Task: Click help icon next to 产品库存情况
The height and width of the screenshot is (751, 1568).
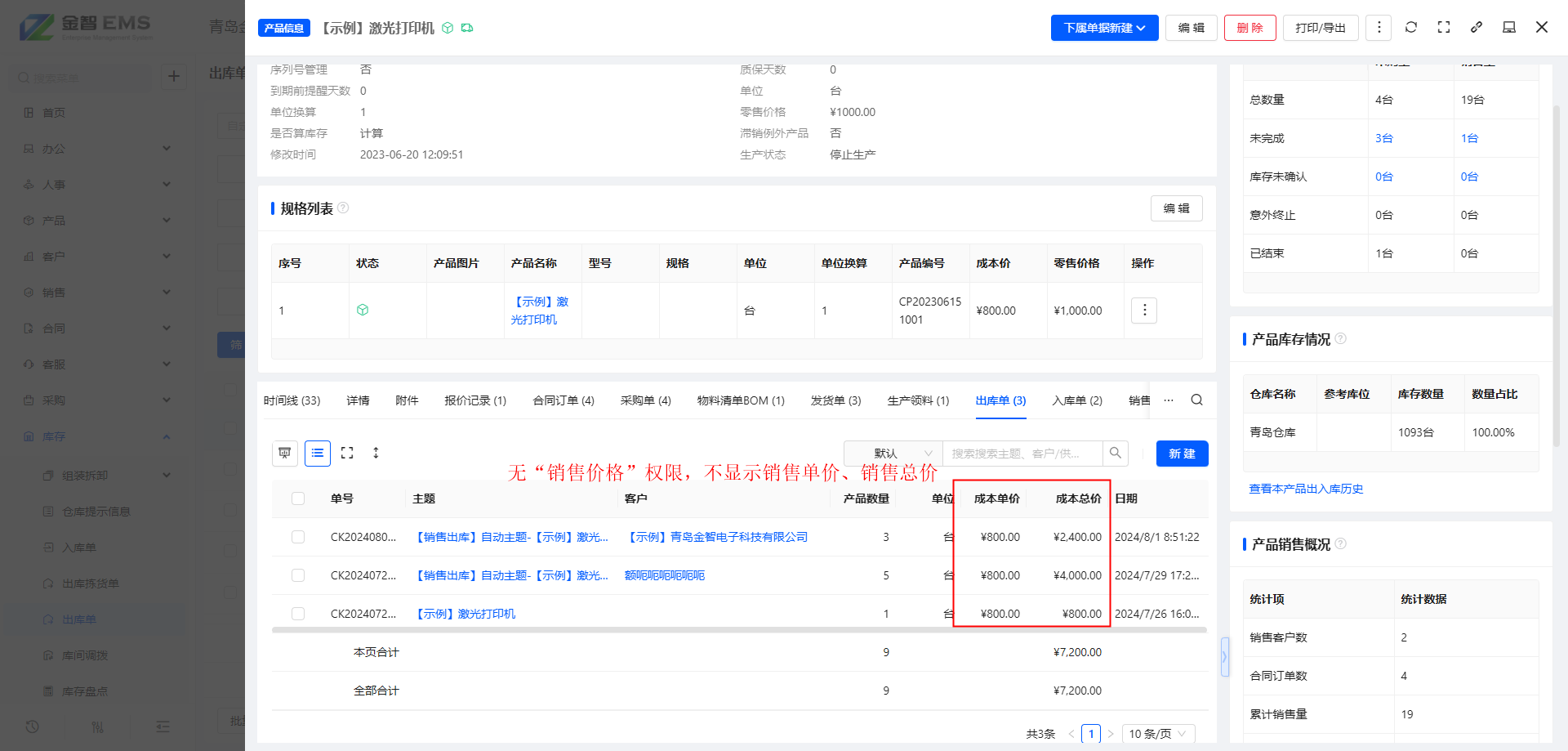Action: pos(1340,338)
